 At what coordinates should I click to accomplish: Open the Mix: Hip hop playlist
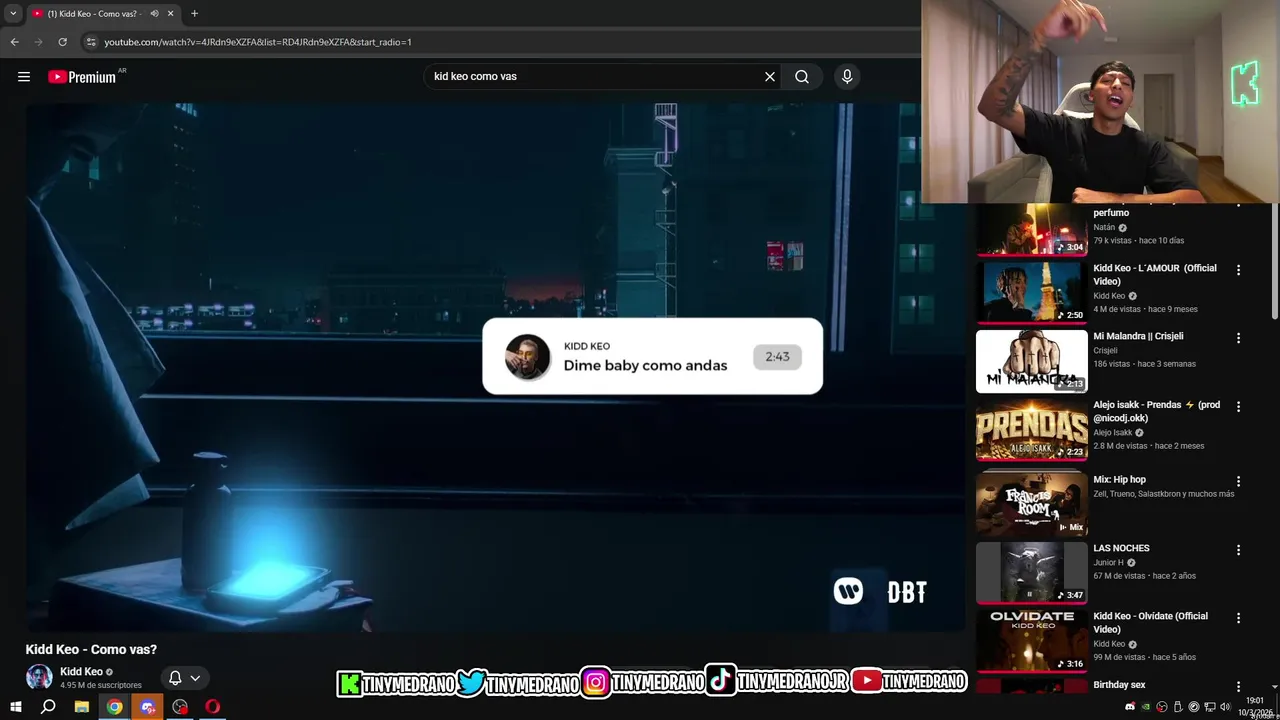tap(1119, 480)
